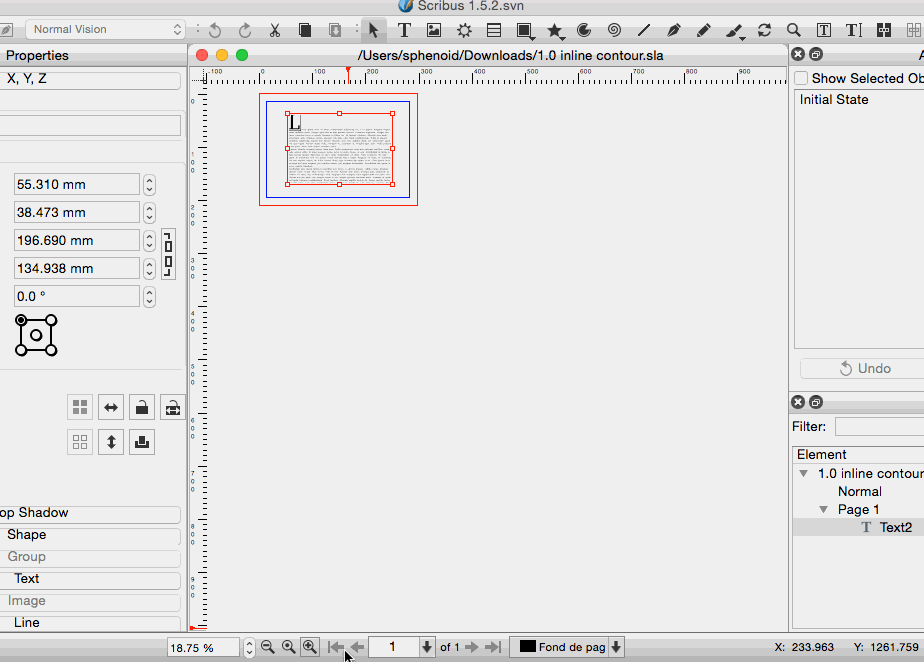Collapse the Page 1 tree node
Screen dimensions: 924x662
(x=824, y=510)
